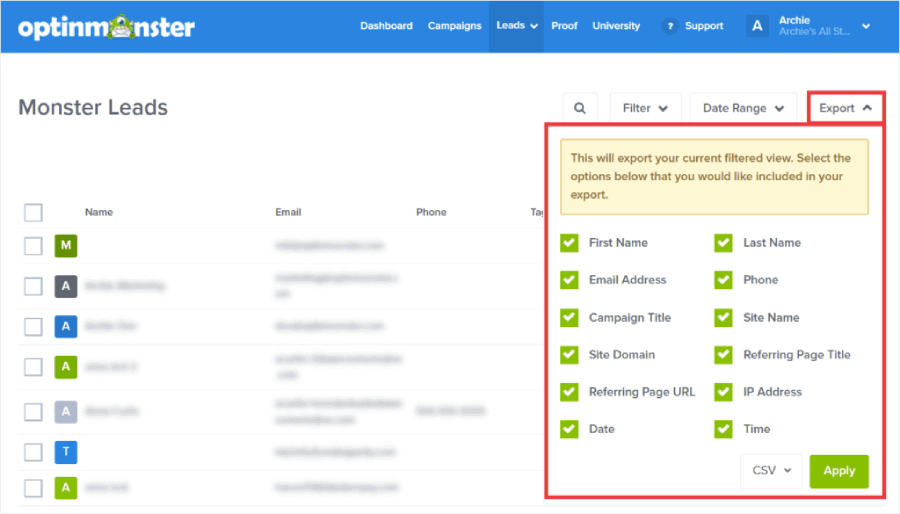Toggle the Date export checkbox

[x=569, y=429]
